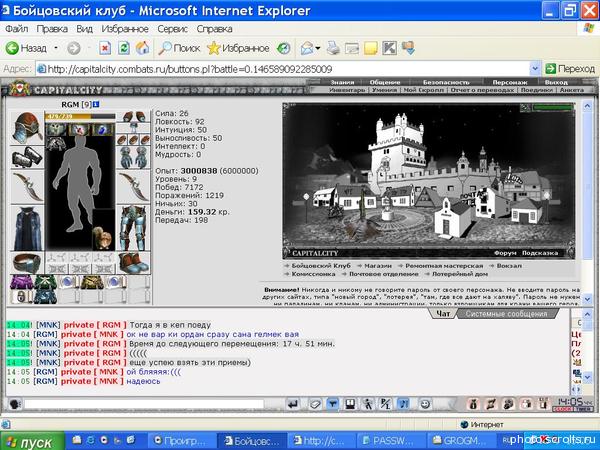The image size is (600, 450).
Task: Open the Общение game menu
Action: pos(385,82)
